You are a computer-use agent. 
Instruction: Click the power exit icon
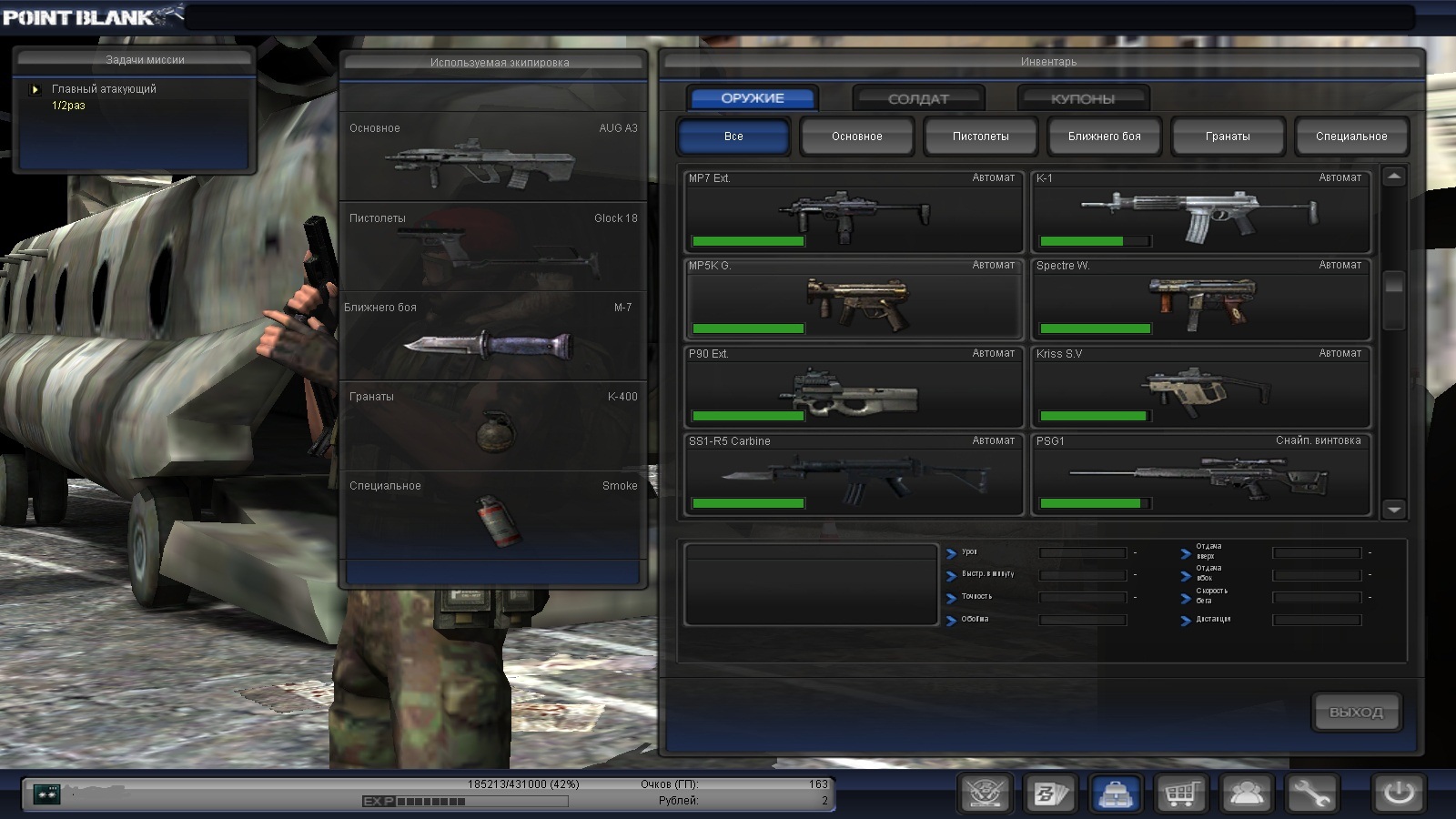pyautogui.click(x=1398, y=794)
